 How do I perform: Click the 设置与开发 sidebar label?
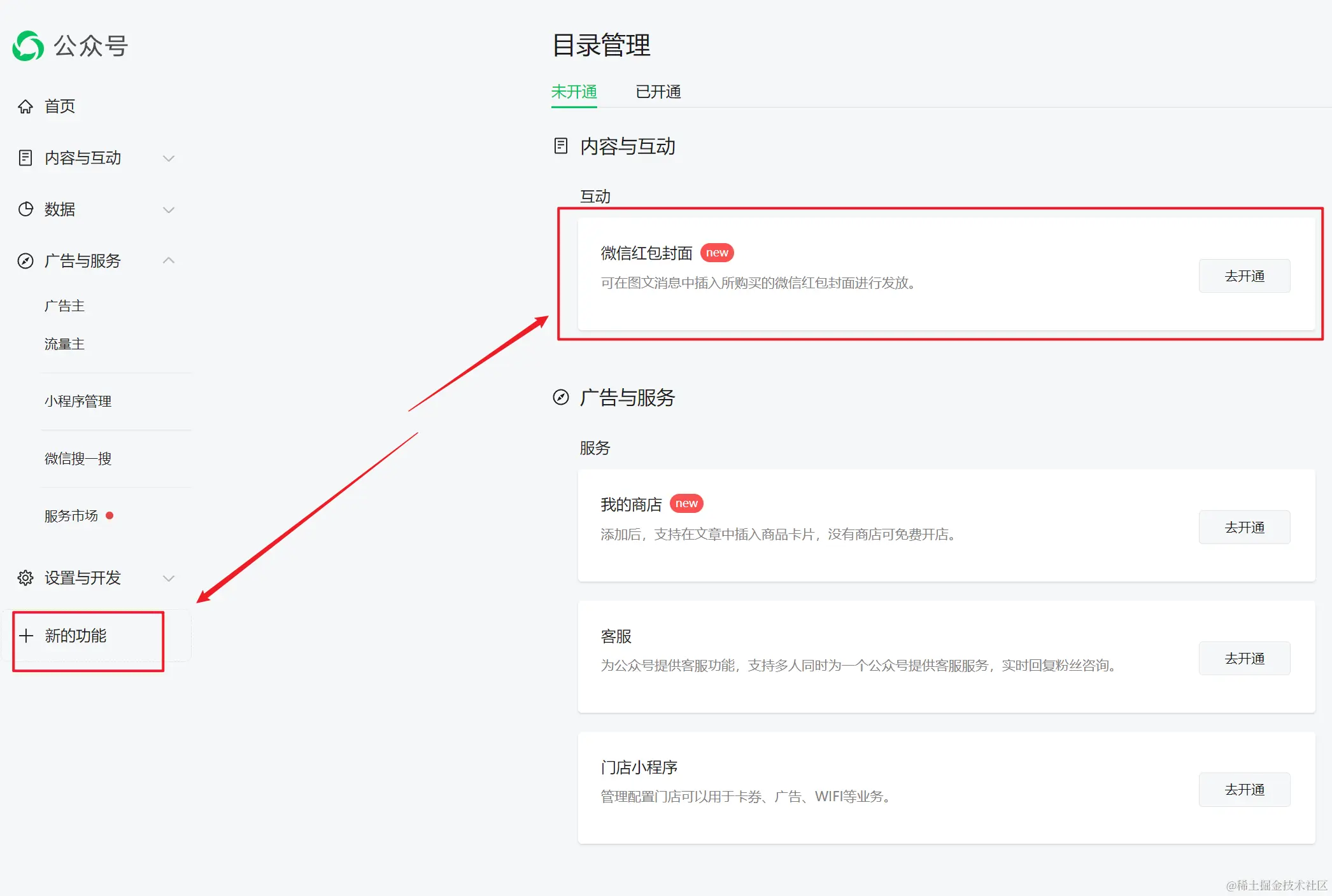coord(83,578)
